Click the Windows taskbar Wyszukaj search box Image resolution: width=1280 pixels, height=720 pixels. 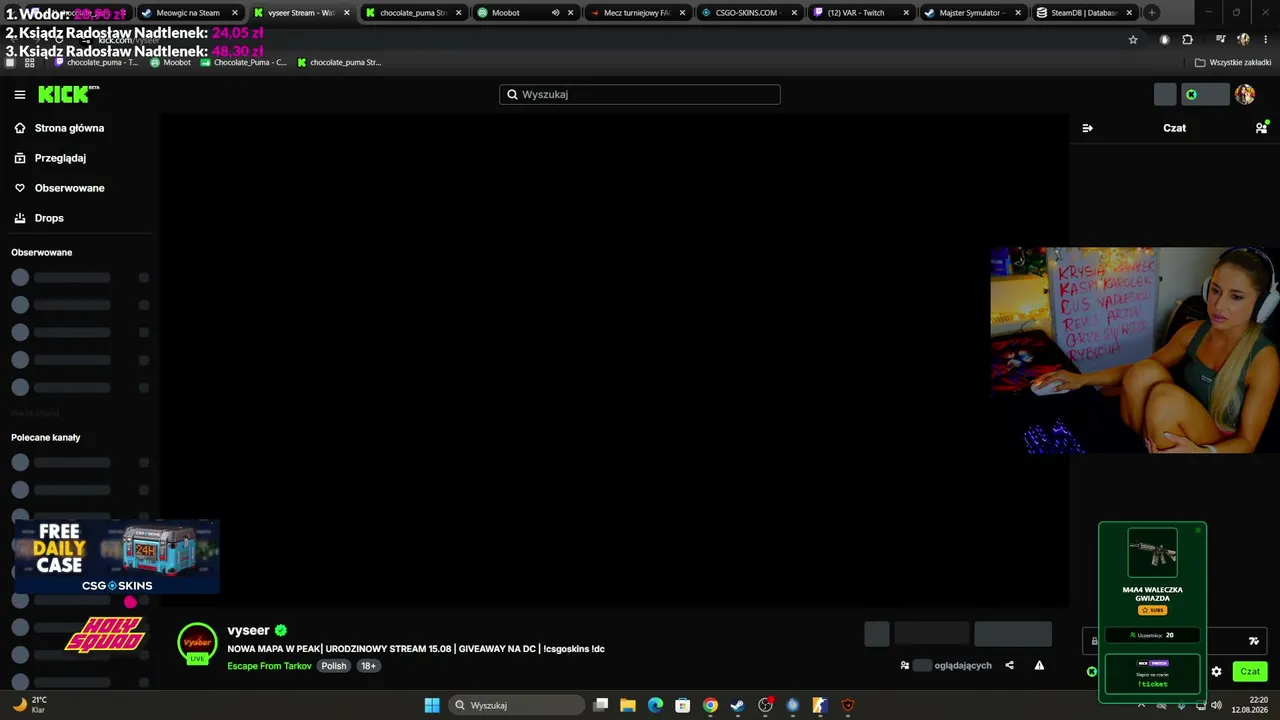tap(515, 705)
